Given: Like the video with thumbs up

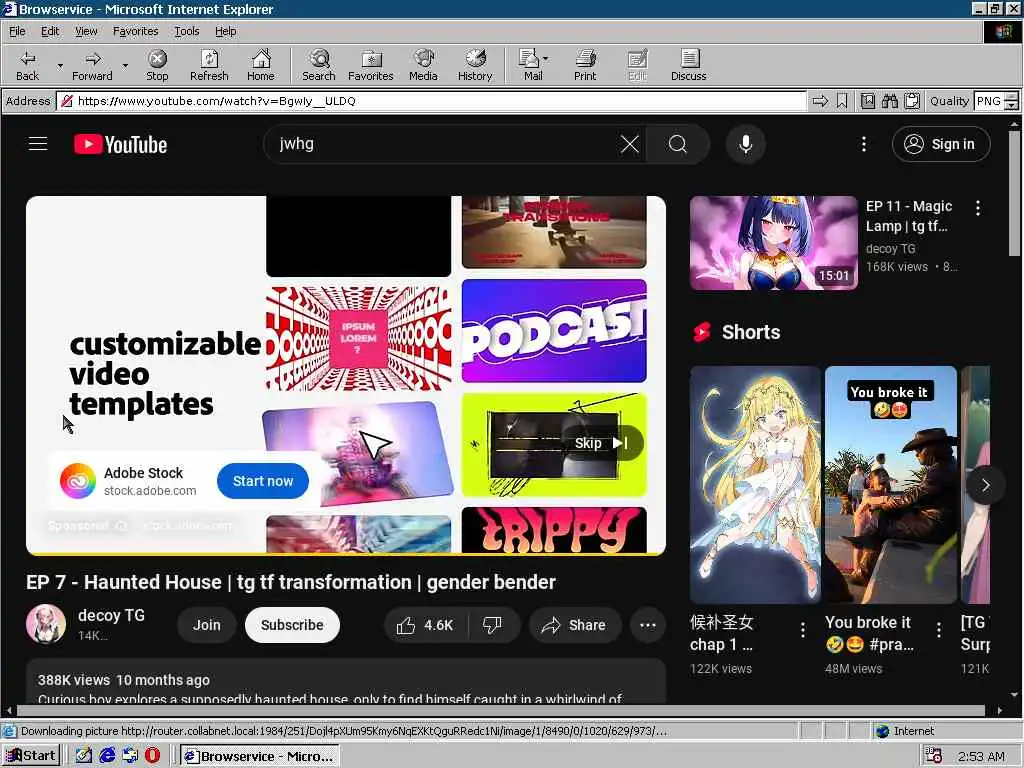Looking at the screenshot, I should [x=425, y=625].
